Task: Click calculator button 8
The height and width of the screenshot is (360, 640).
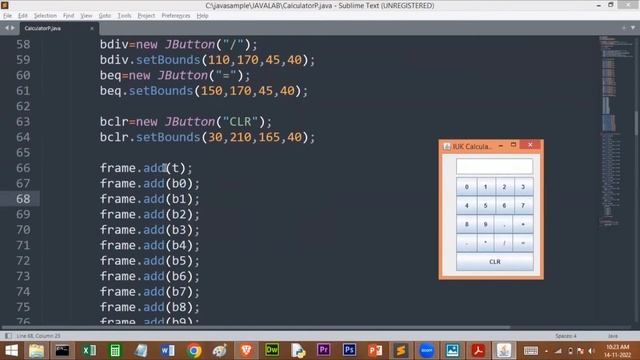Action: tap(467, 224)
